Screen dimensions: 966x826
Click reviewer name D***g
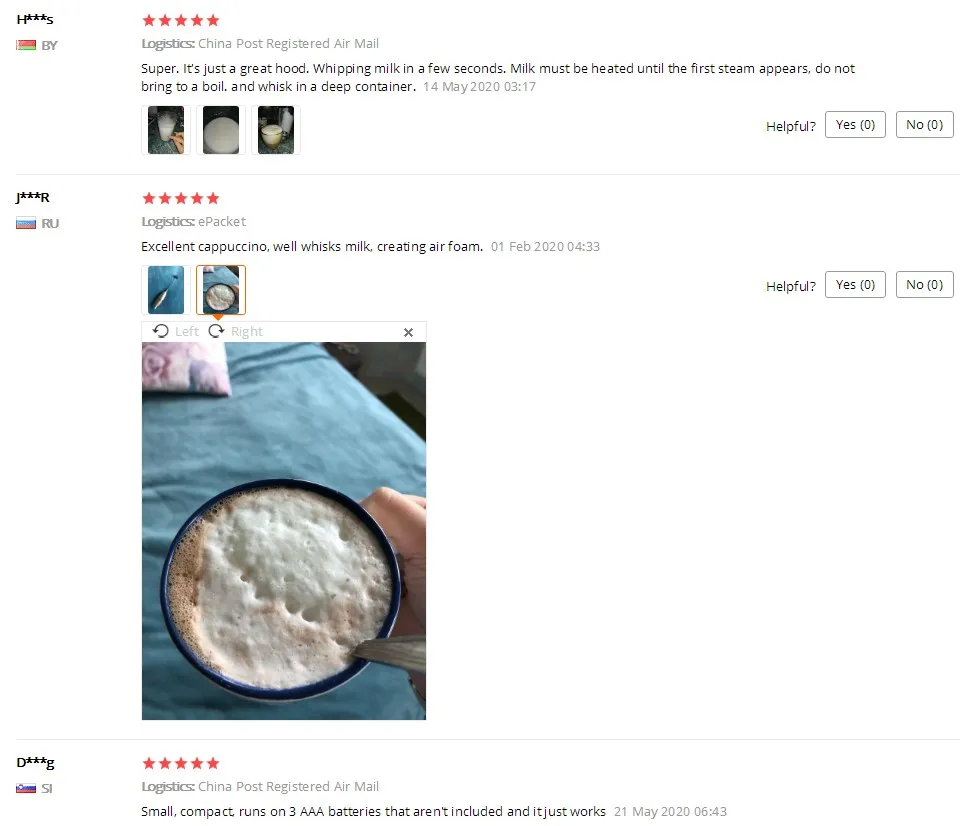(35, 763)
